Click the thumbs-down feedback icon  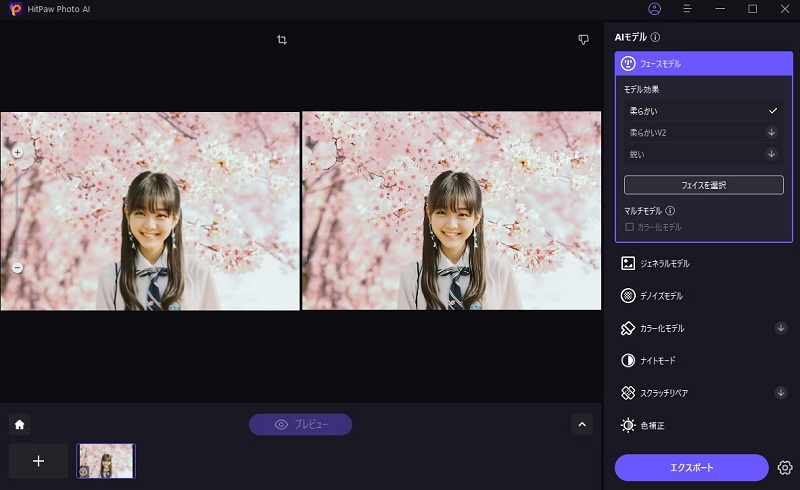pos(583,40)
